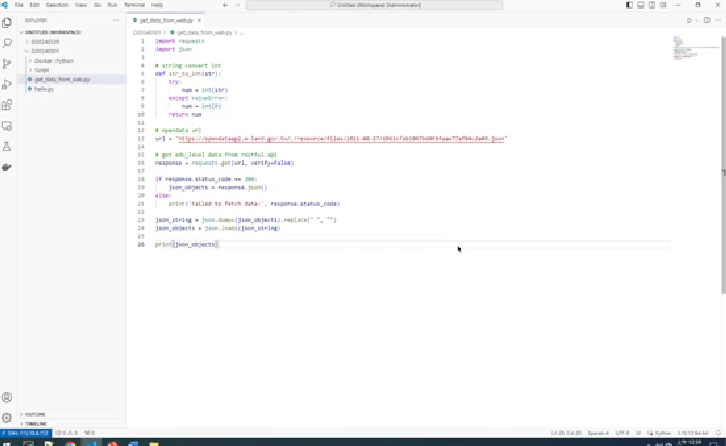The height and width of the screenshot is (446, 726).
Task: Click the opendata URL string on line 13
Action: point(341,138)
